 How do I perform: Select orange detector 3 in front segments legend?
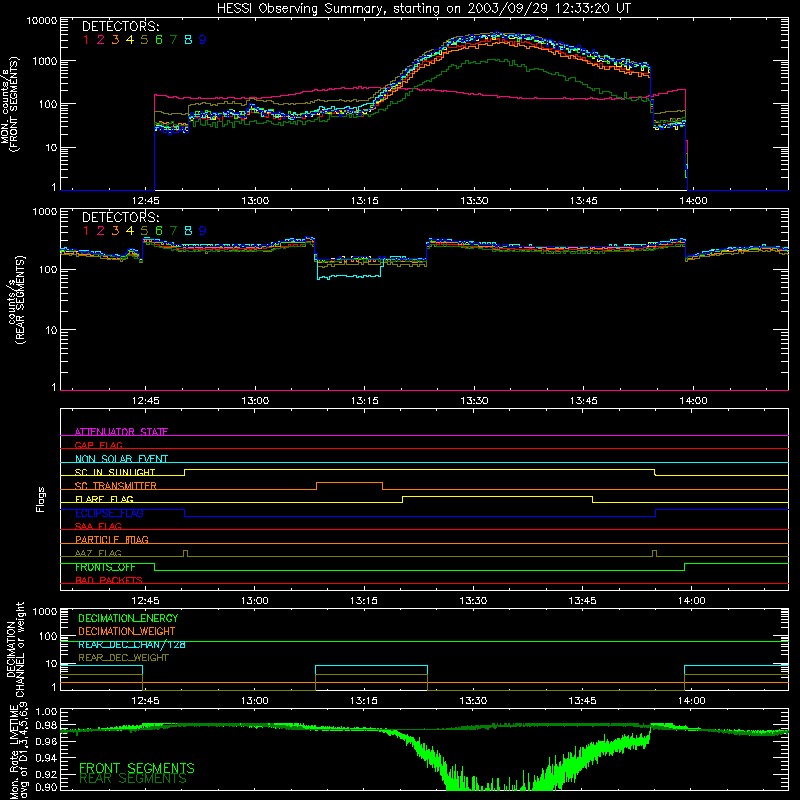coord(115,40)
